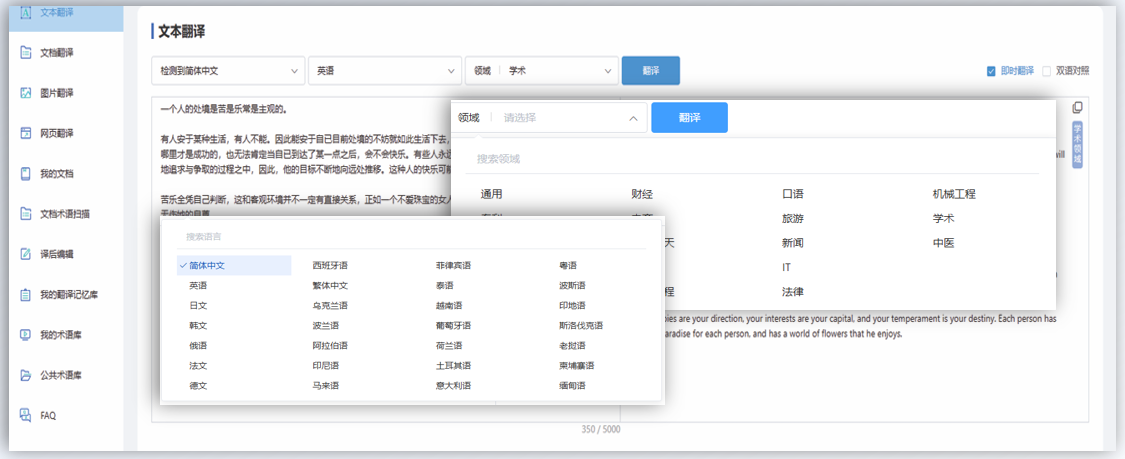Open 译后编辑 via its sidebar icon

pos(27,254)
